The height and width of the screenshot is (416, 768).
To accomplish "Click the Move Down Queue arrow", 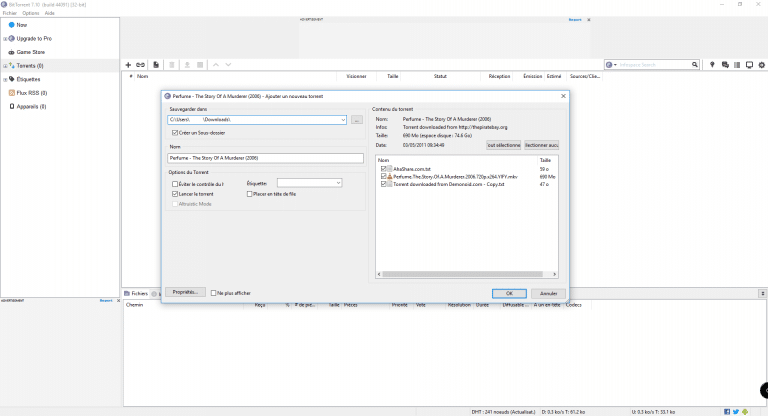I will [228, 65].
